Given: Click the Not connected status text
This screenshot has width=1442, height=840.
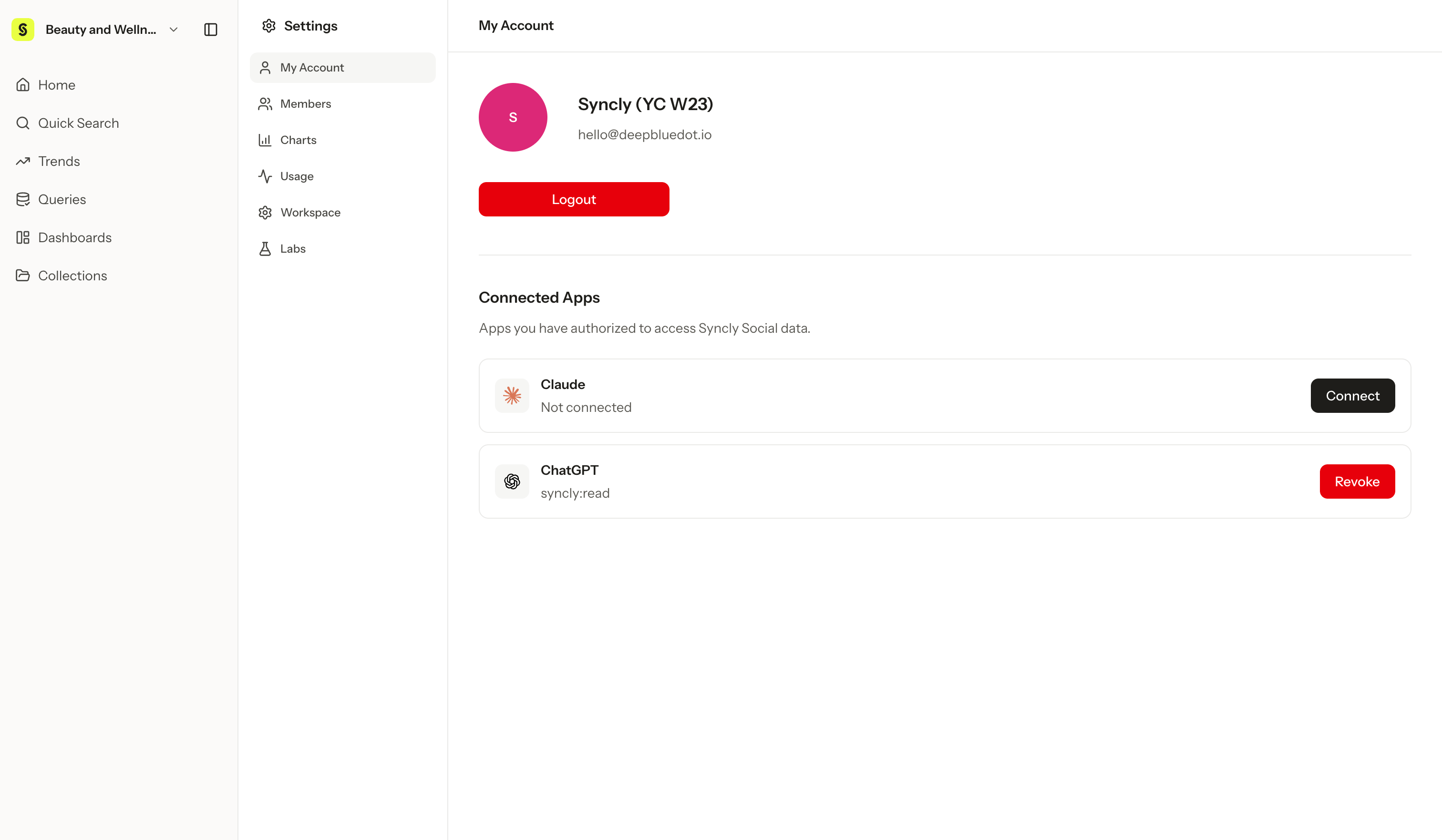Looking at the screenshot, I should pyautogui.click(x=586, y=408).
